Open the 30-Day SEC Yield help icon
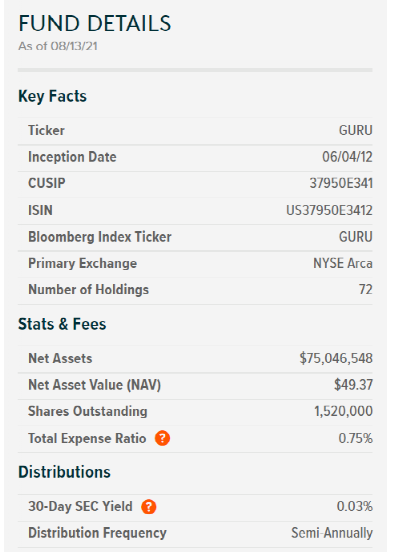Screen dimensions: 414x552 coord(149,507)
